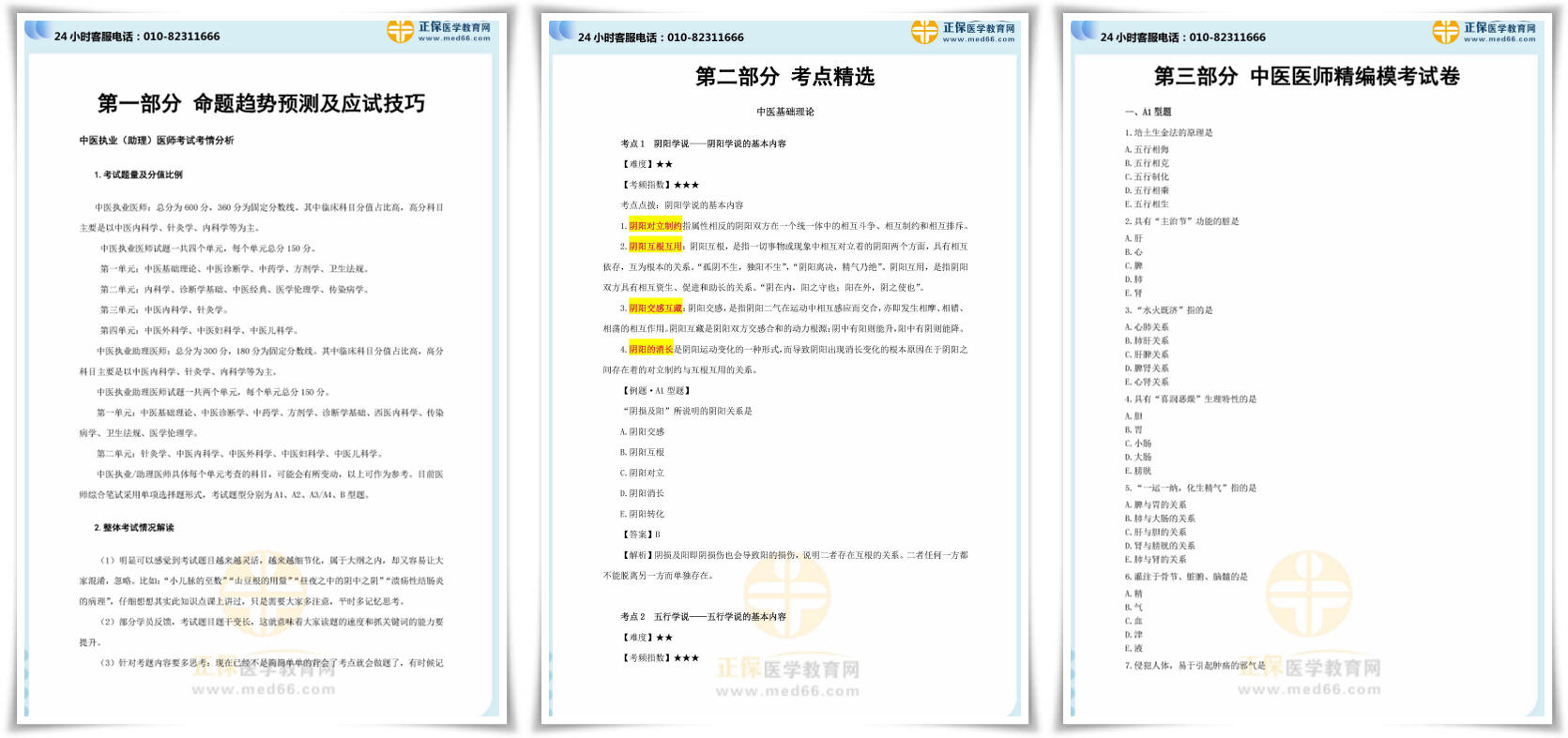This screenshot has height=738, width=1568.
Task: Select the heading 第一部分 命题趋势预测及应试技巧
Action: [x=261, y=103]
